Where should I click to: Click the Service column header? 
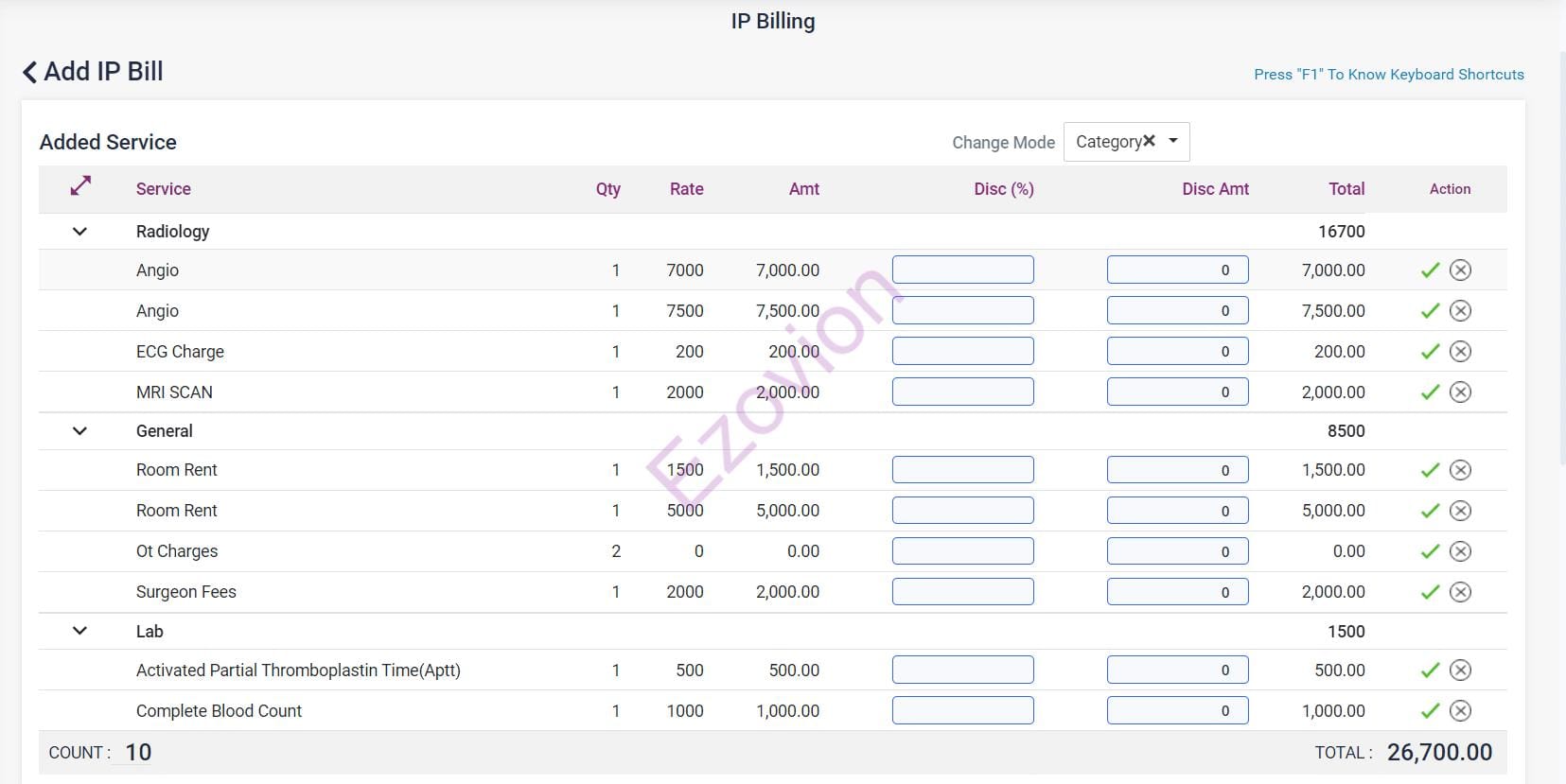tap(163, 189)
